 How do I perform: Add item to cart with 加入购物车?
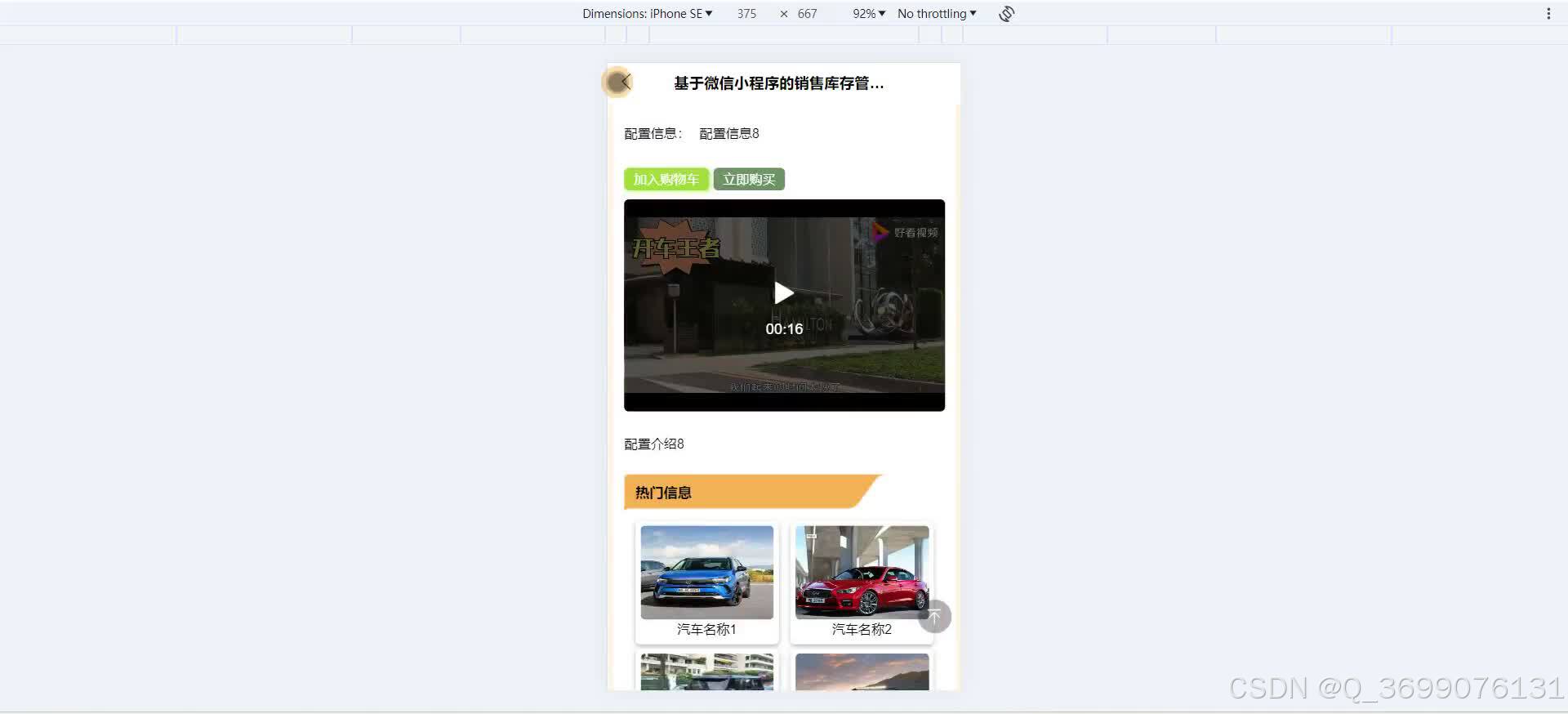point(666,179)
